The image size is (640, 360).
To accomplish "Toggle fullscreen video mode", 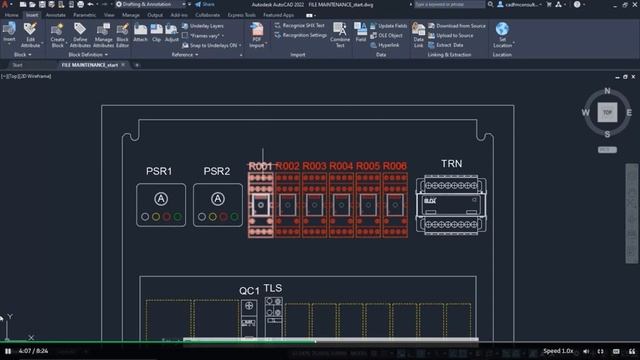I will coord(600,351).
